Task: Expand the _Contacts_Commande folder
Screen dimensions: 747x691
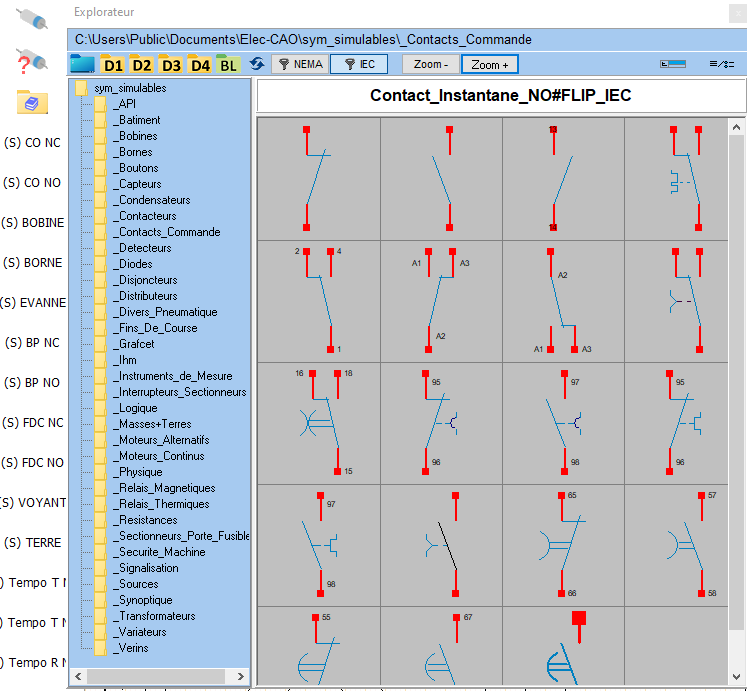Action: [168, 232]
